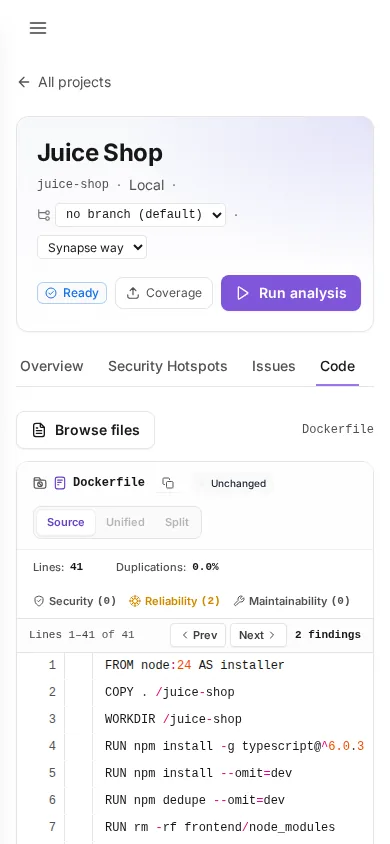Open the Browse files button
390x844 pixels.
[86, 430]
